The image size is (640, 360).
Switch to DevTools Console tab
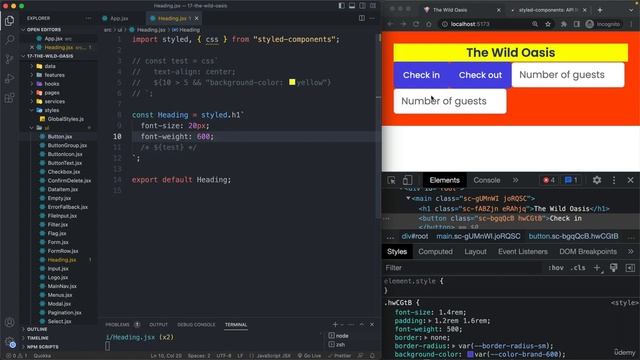487,180
